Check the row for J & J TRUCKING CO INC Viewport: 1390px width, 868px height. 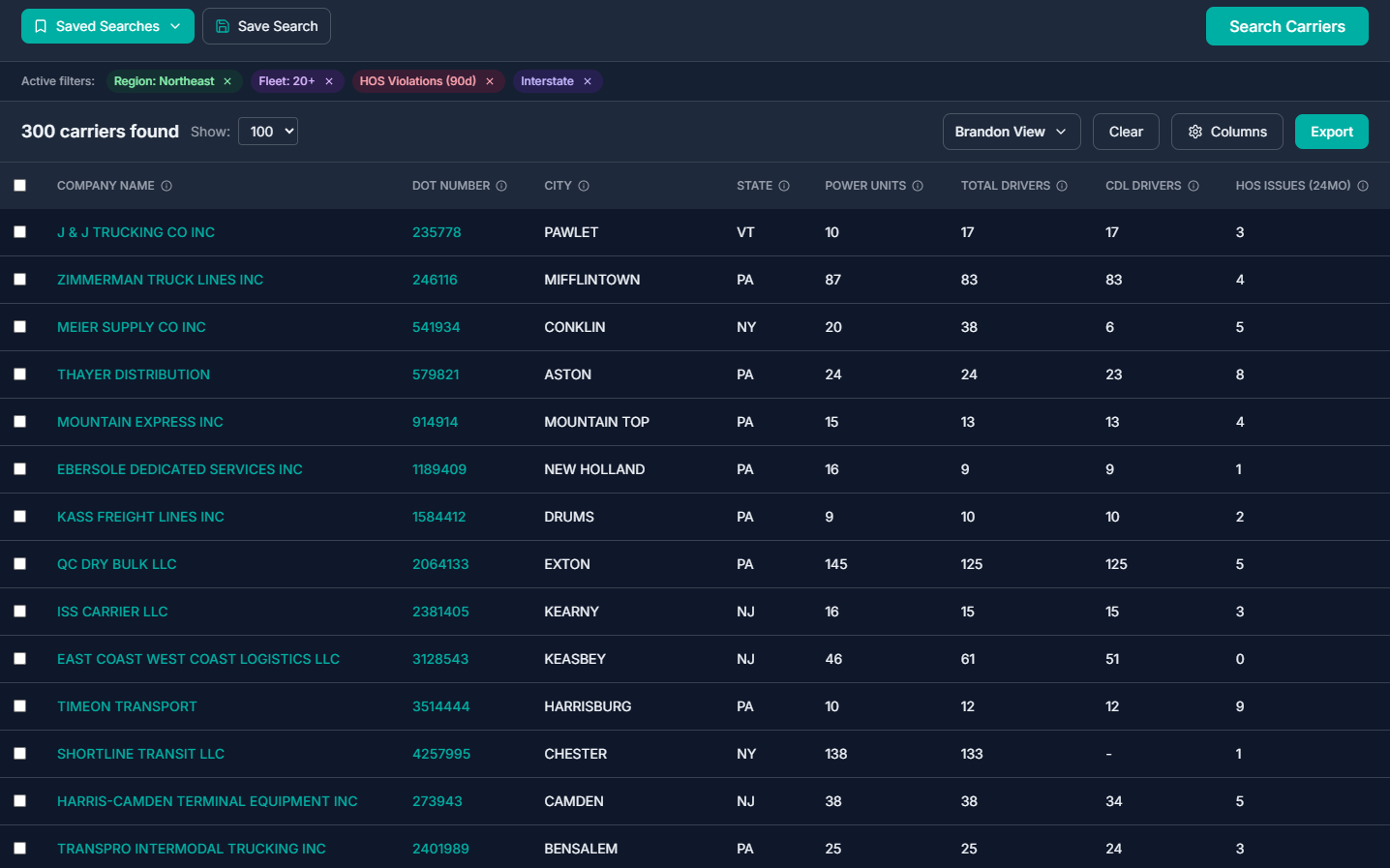tap(20, 232)
